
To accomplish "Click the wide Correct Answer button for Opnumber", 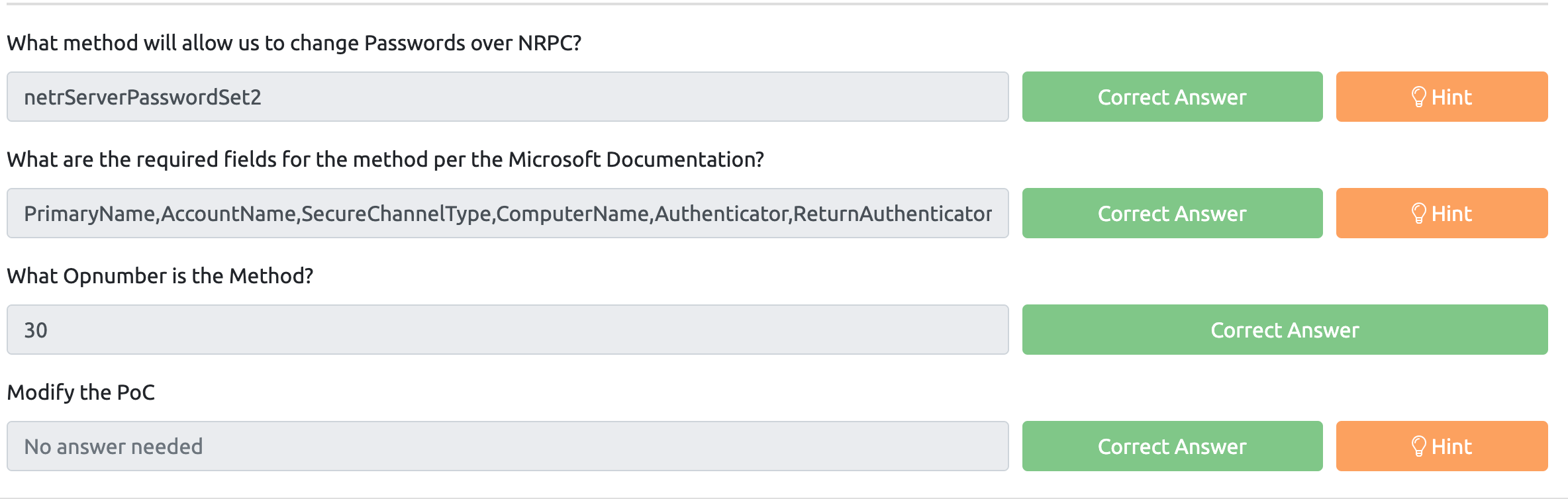I will click(1285, 330).
